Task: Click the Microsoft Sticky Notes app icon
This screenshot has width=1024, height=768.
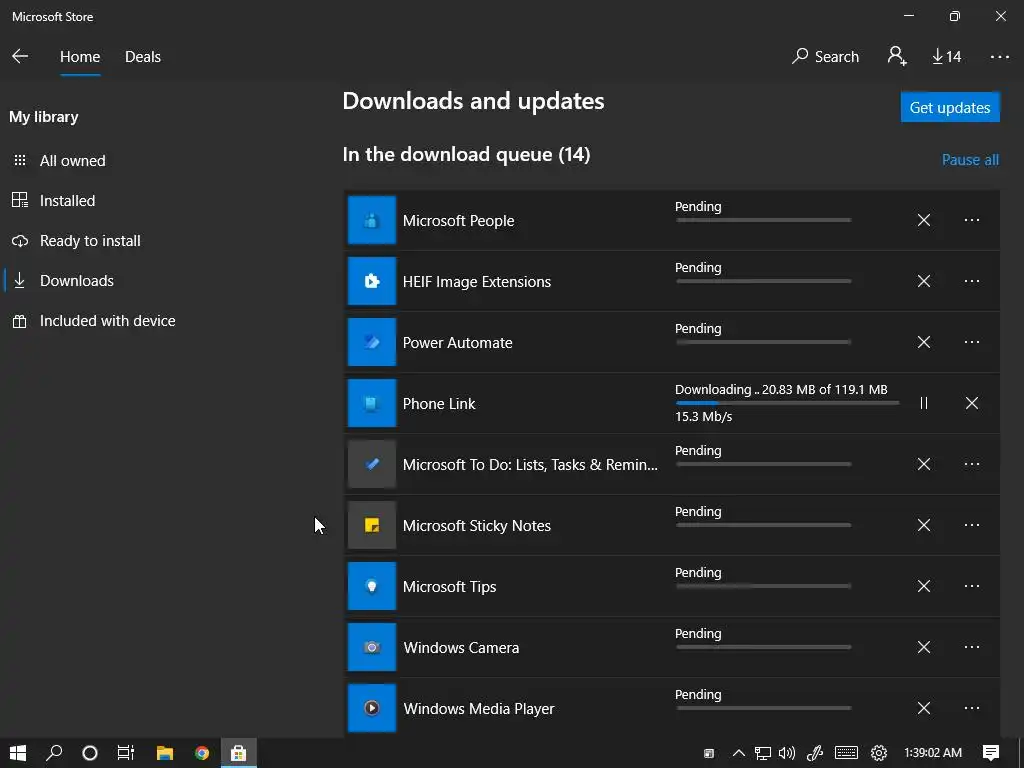Action: [x=372, y=525]
